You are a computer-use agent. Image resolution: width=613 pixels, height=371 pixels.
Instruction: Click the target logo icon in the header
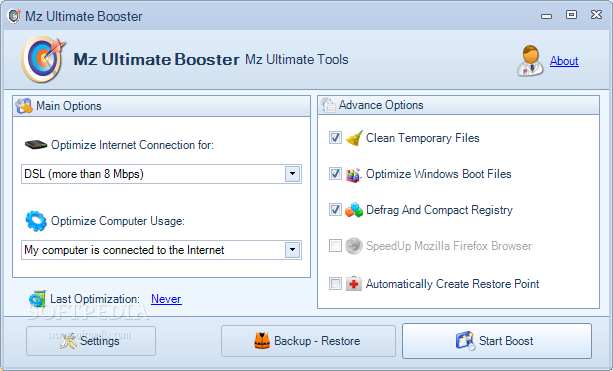(43, 59)
